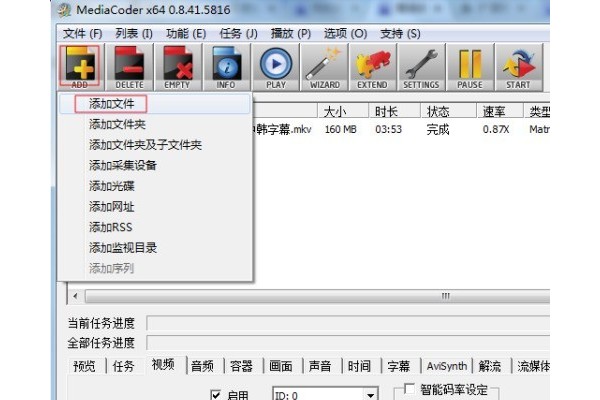This screenshot has width=600, height=400.
Task: Switch to the 时间 tab
Action: (359, 366)
